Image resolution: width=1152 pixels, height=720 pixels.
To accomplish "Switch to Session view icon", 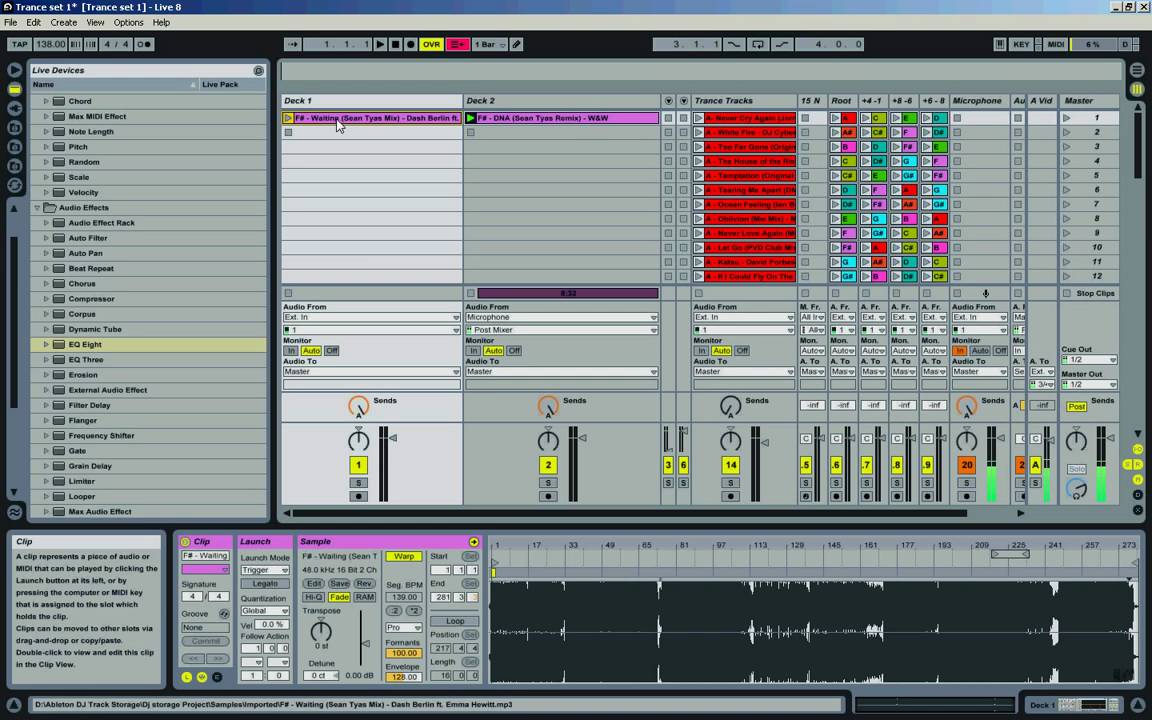I will tap(1137, 90).
